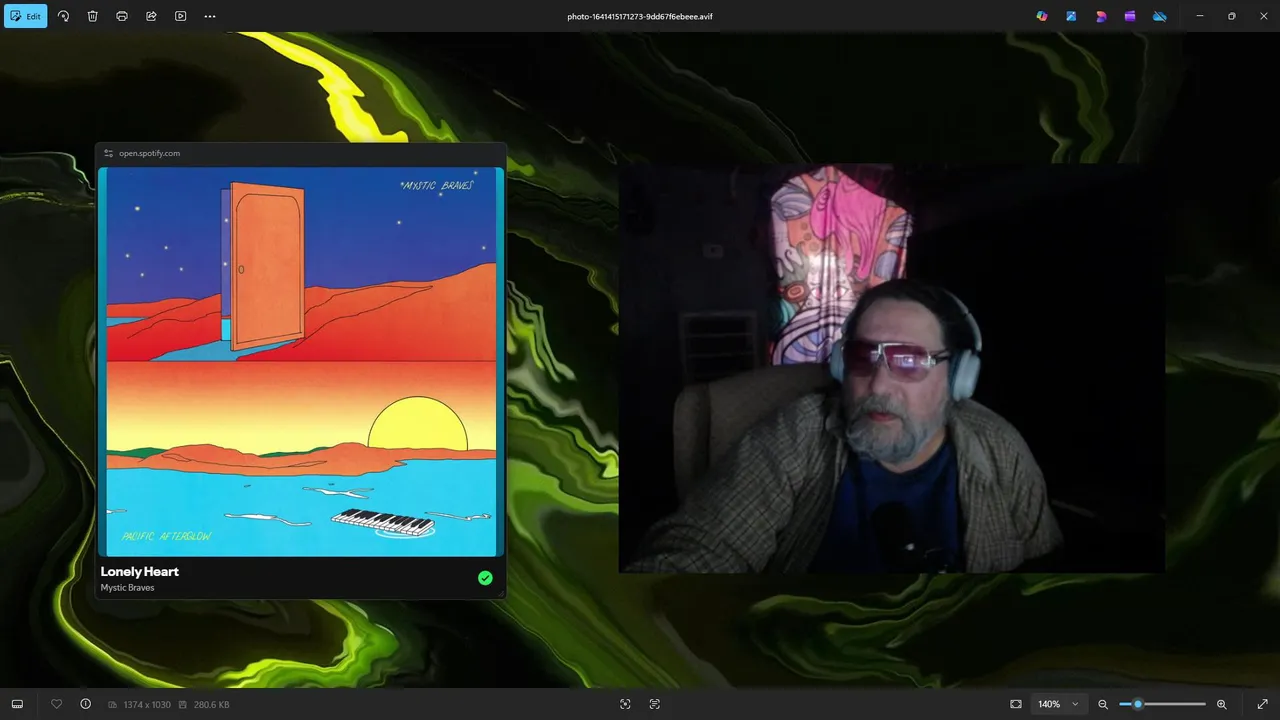Start the slideshow with the play icon
The image size is (1280, 720).
click(x=180, y=16)
